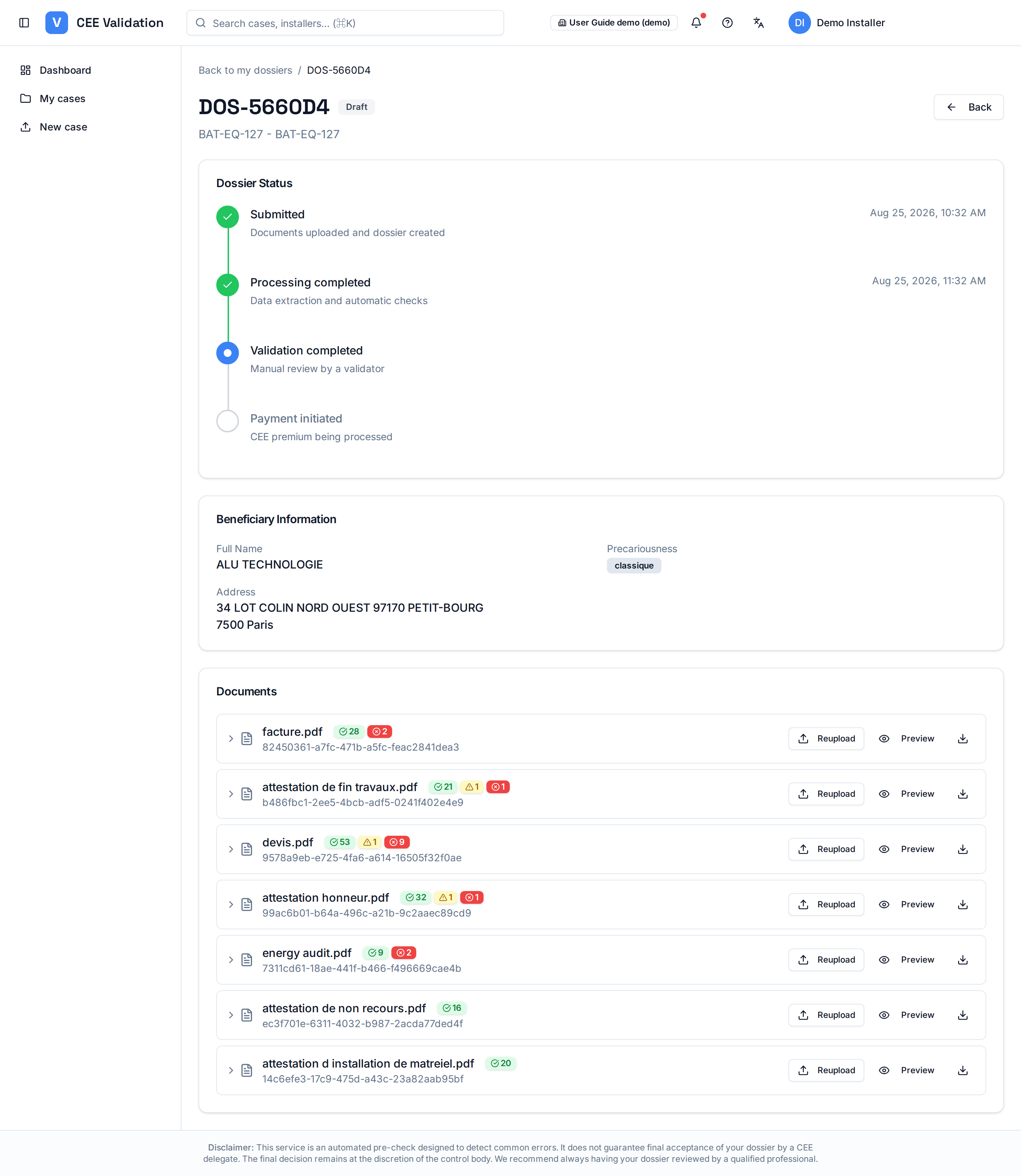
Task: Click the red error badge on devis.pdf
Action: (x=397, y=842)
